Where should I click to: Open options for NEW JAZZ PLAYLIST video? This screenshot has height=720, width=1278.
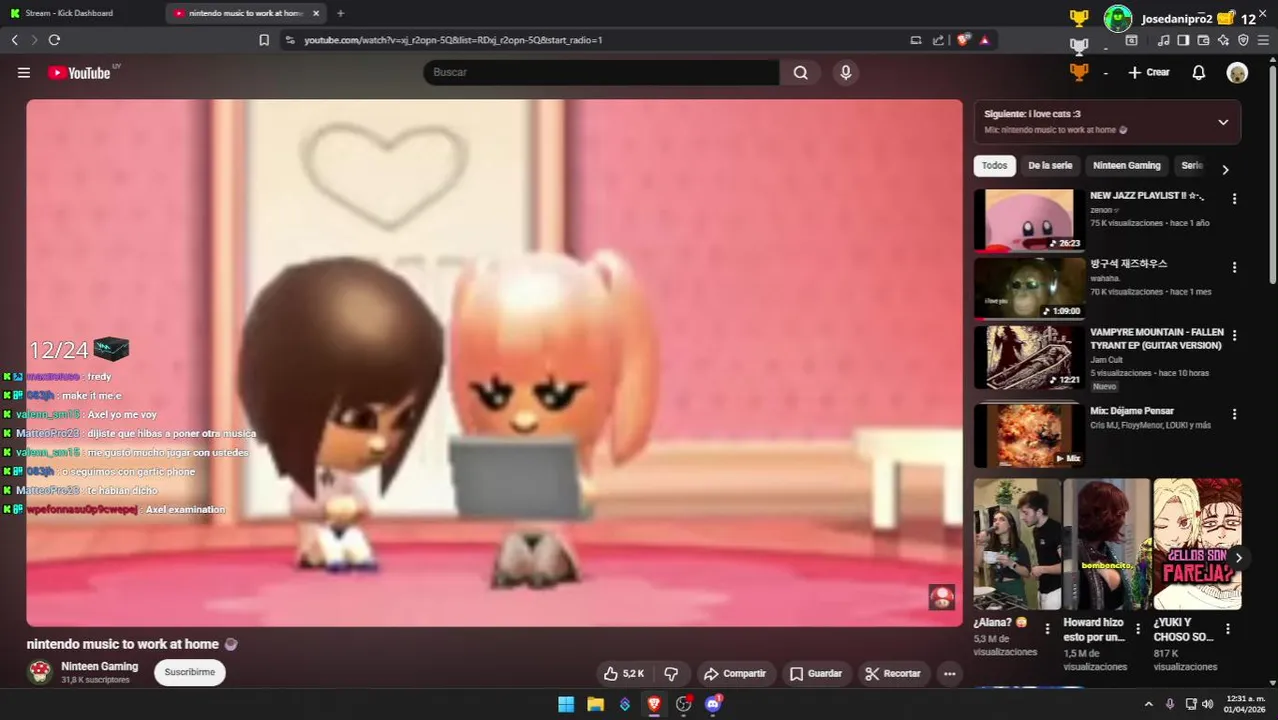[1234, 199]
